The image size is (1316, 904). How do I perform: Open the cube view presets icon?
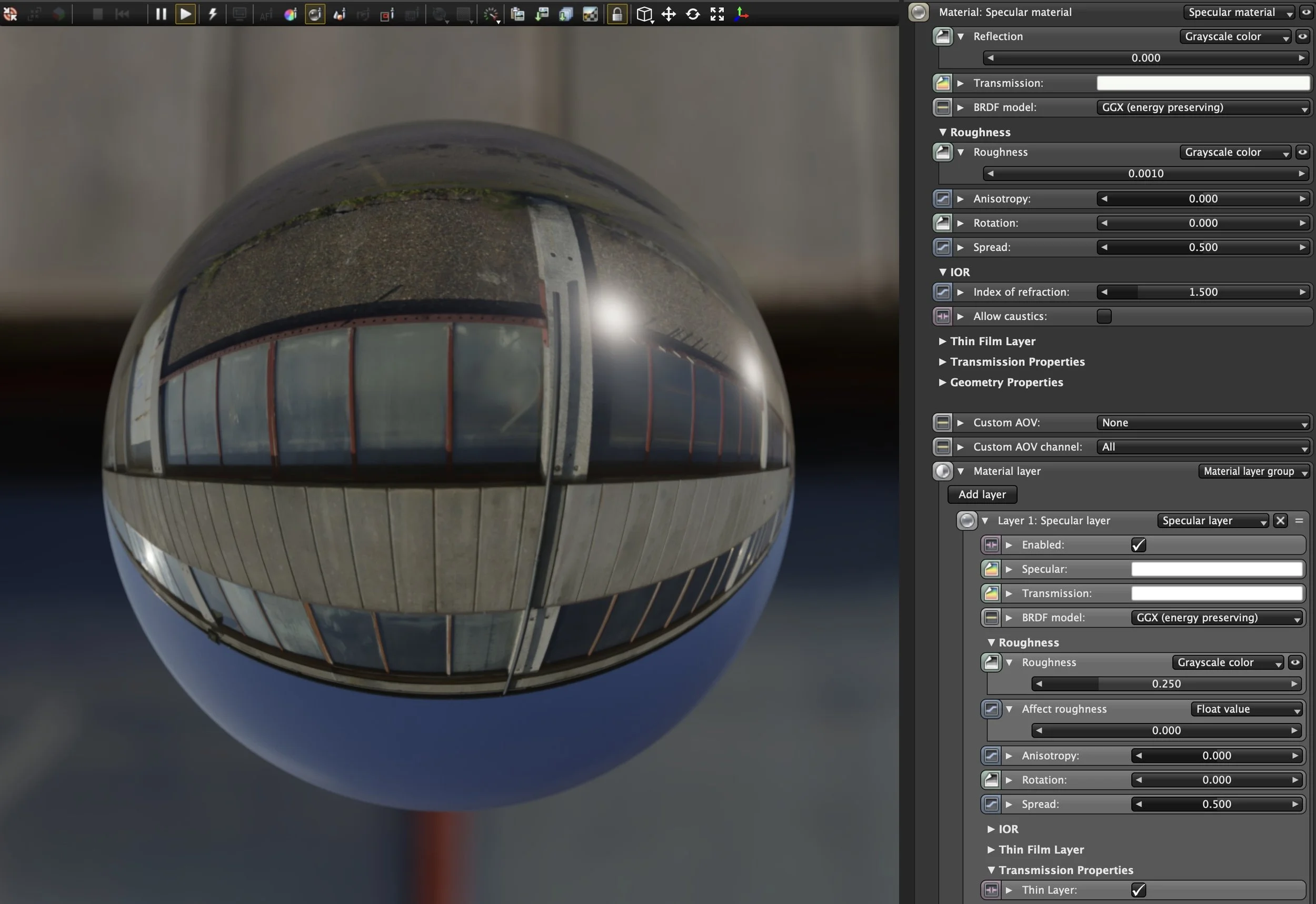pyautogui.click(x=644, y=15)
